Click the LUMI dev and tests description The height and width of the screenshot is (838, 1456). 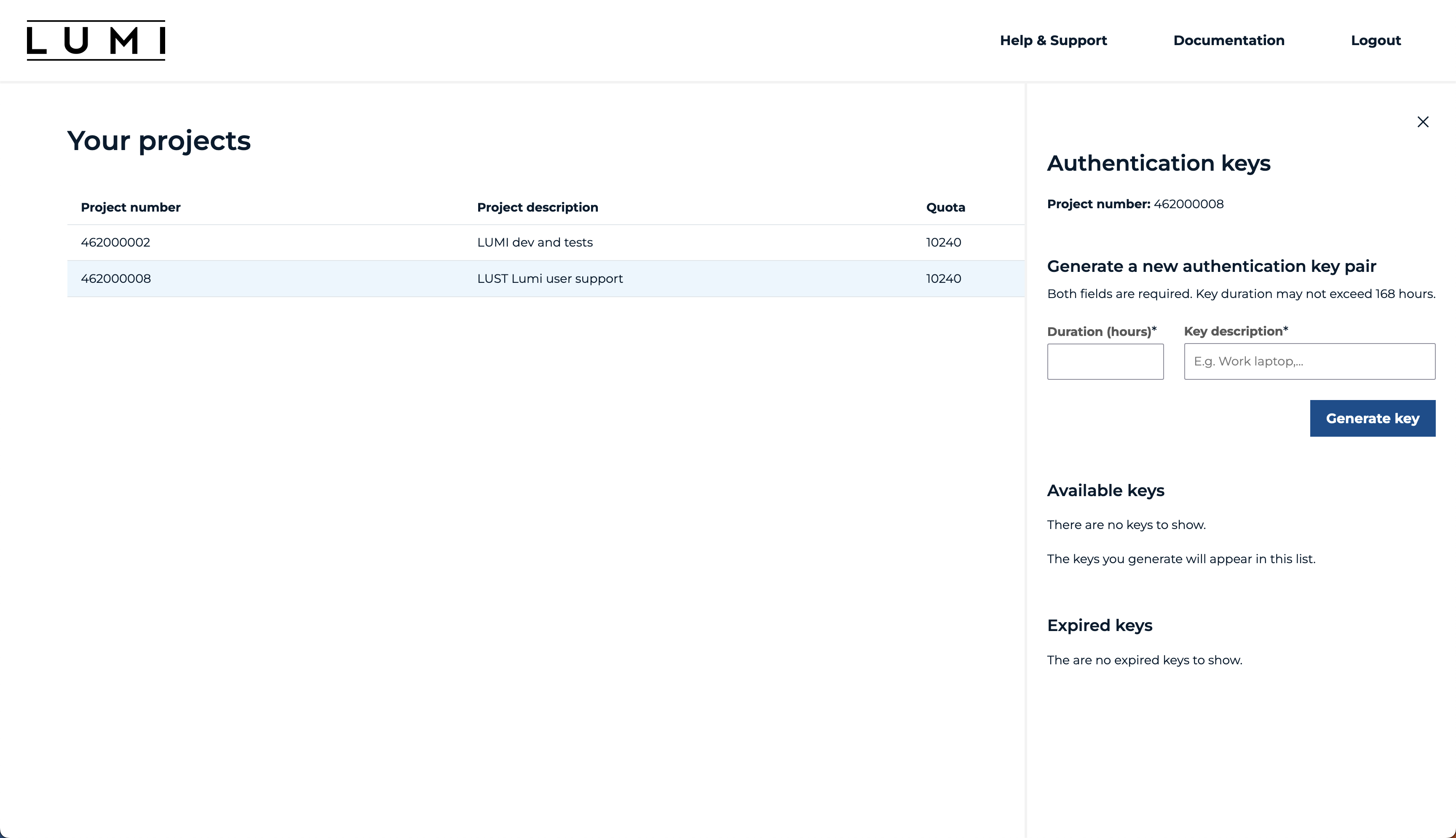pos(535,242)
